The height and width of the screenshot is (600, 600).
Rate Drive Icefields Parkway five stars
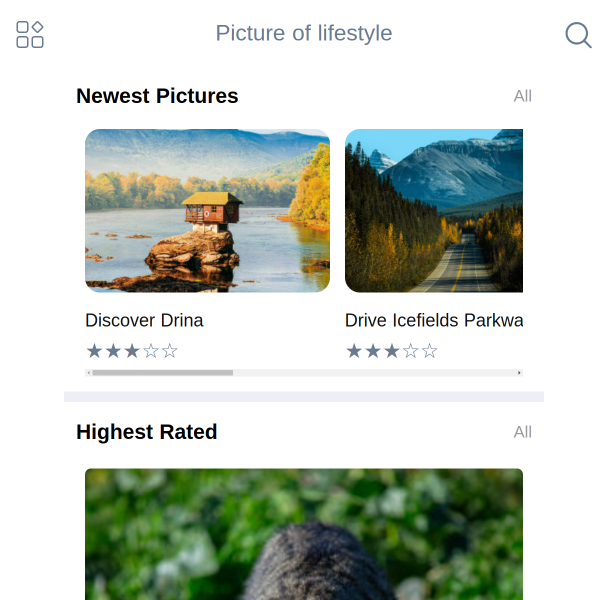(x=430, y=351)
